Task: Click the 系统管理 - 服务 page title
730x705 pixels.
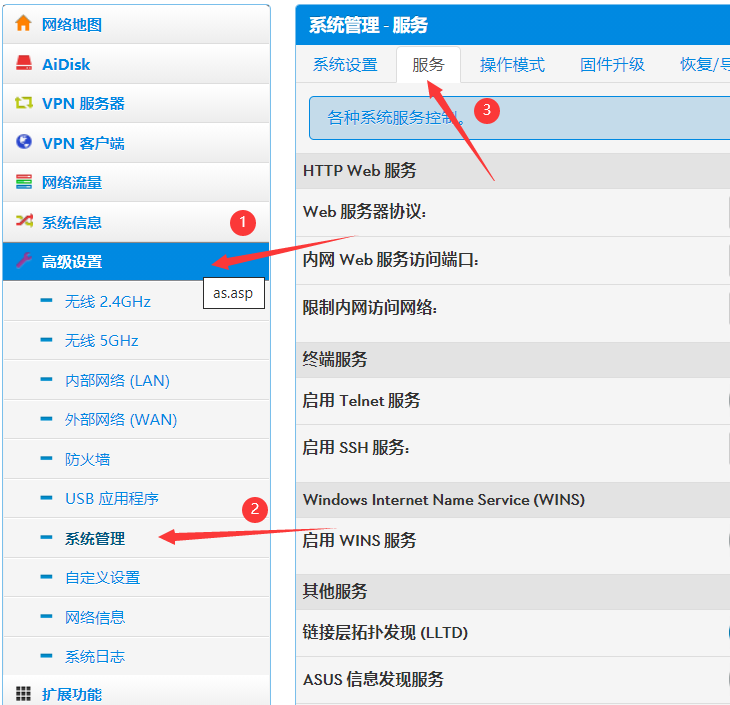Action: click(368, 25)
